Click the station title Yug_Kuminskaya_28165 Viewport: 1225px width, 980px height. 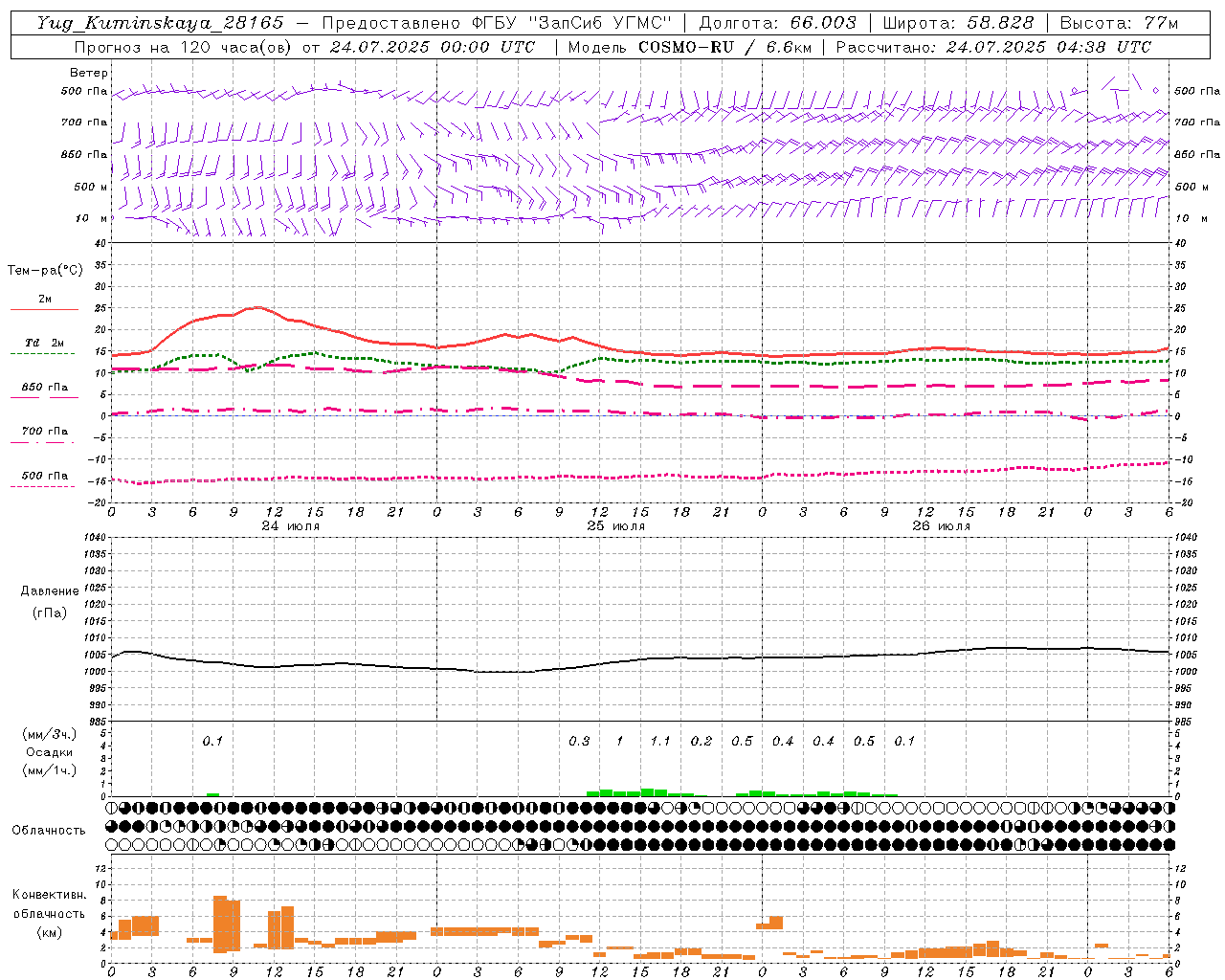point(160,23)
